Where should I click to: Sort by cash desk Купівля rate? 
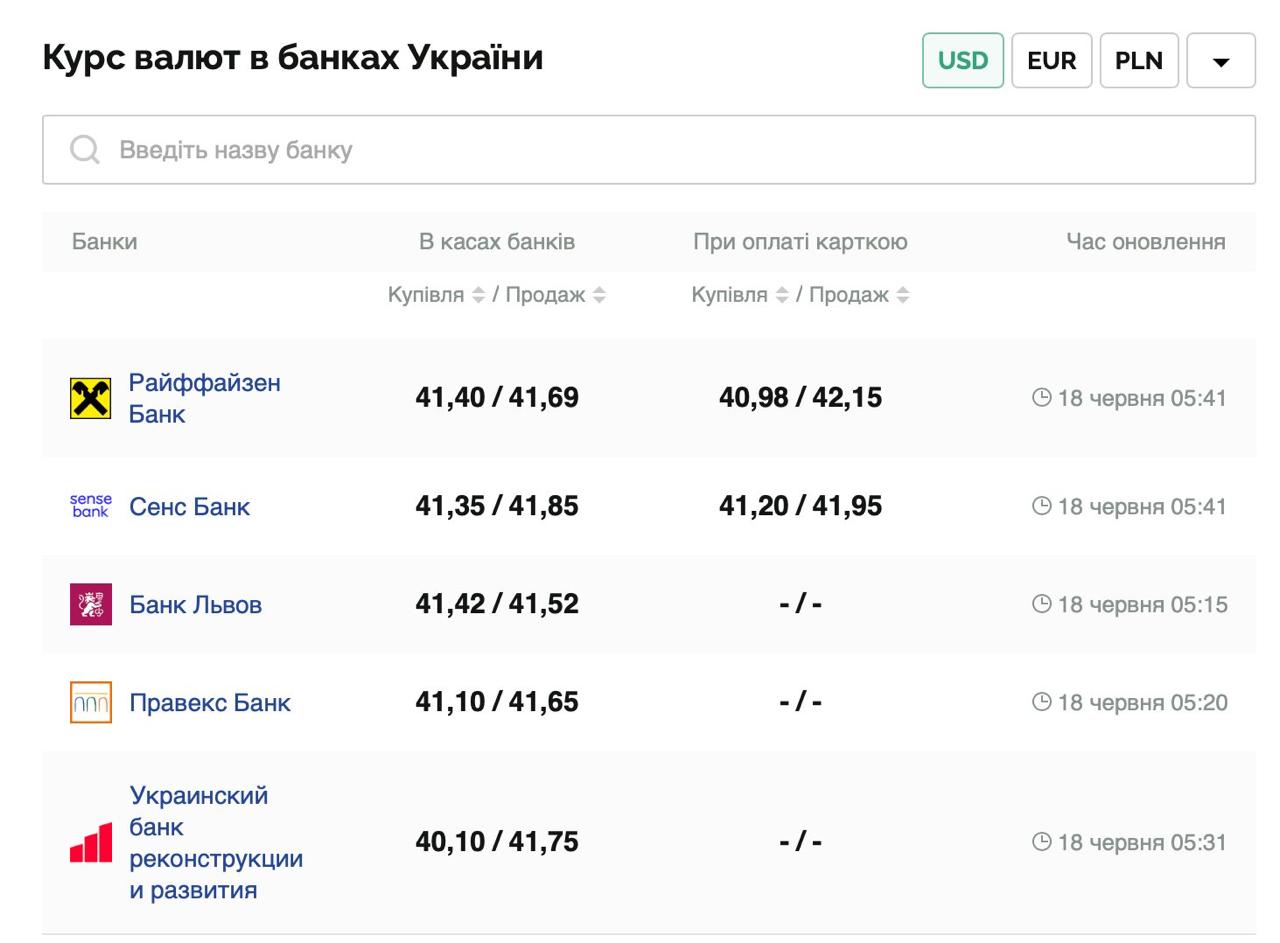coord(478,295)
